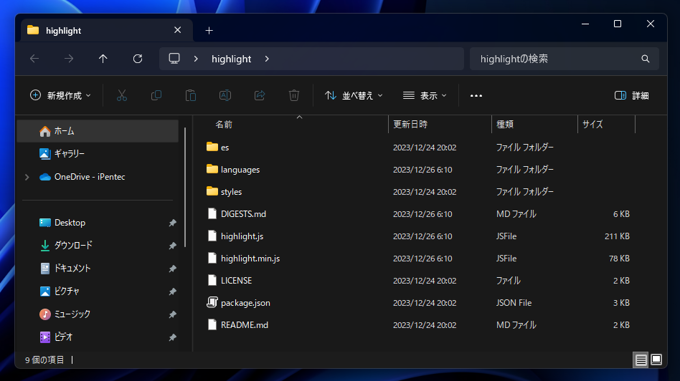Switch to details list view icon in status bar
This screenshot has width=680, height=381.
(641, 359)
